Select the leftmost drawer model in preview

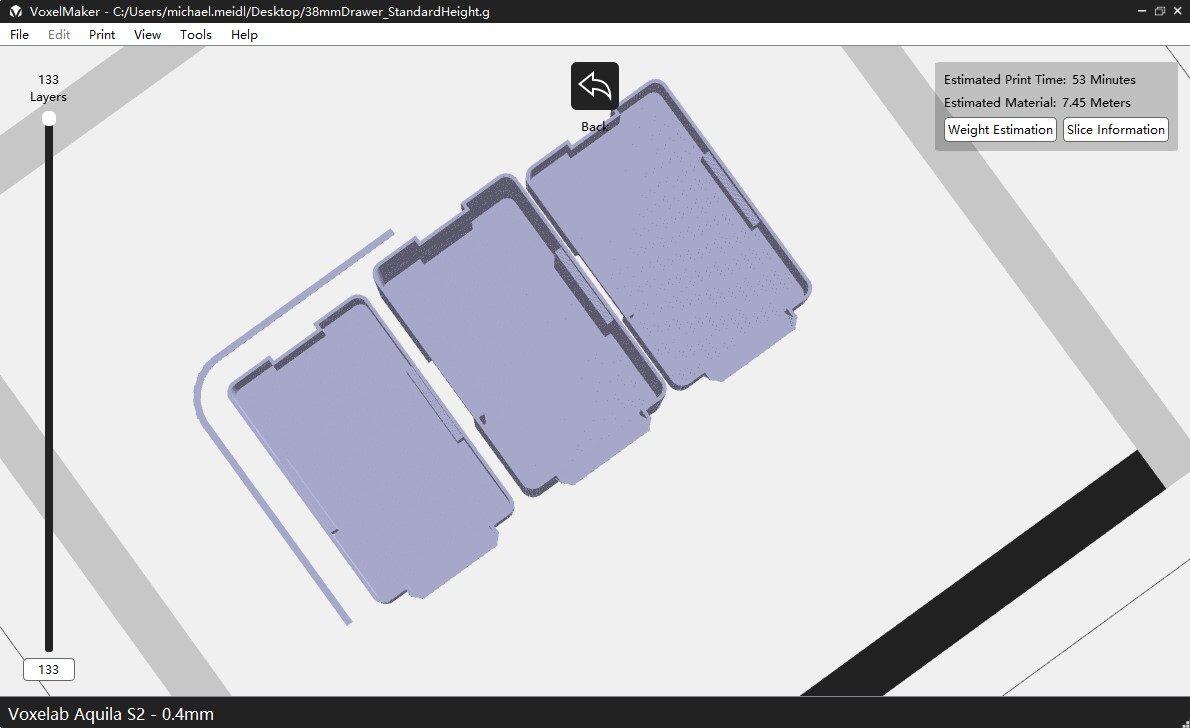[x=370, y=450]
